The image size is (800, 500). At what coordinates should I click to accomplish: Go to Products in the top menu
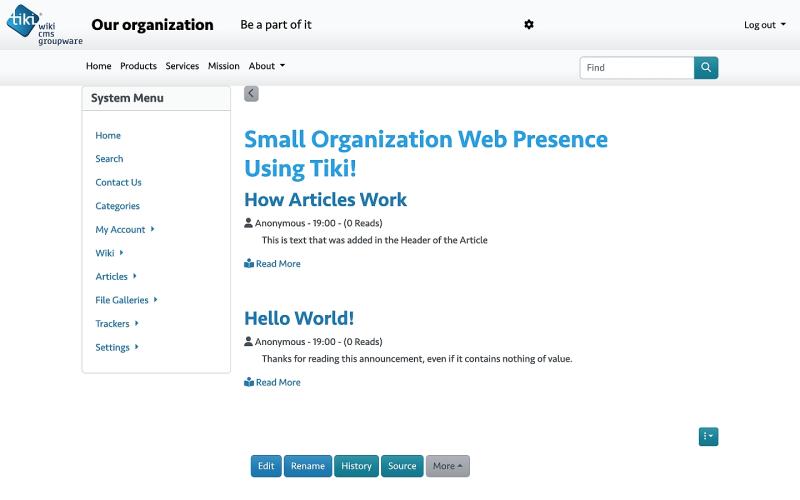click(138, 66)
